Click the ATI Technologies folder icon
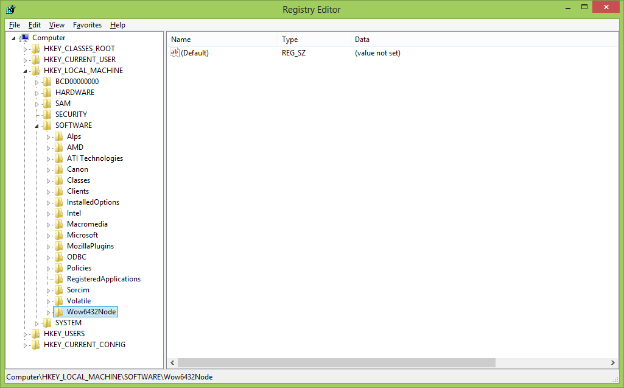Viewport: 624px width, 388px height. point(59,158)
